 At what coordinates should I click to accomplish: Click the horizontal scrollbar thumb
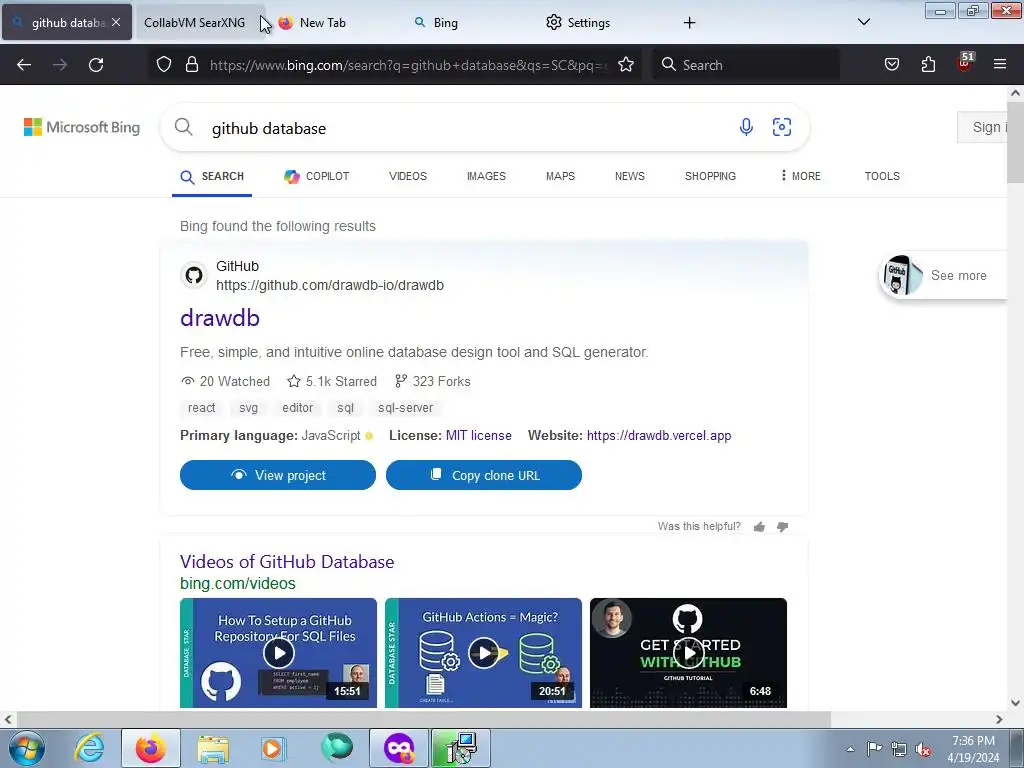tap(423, 719)
